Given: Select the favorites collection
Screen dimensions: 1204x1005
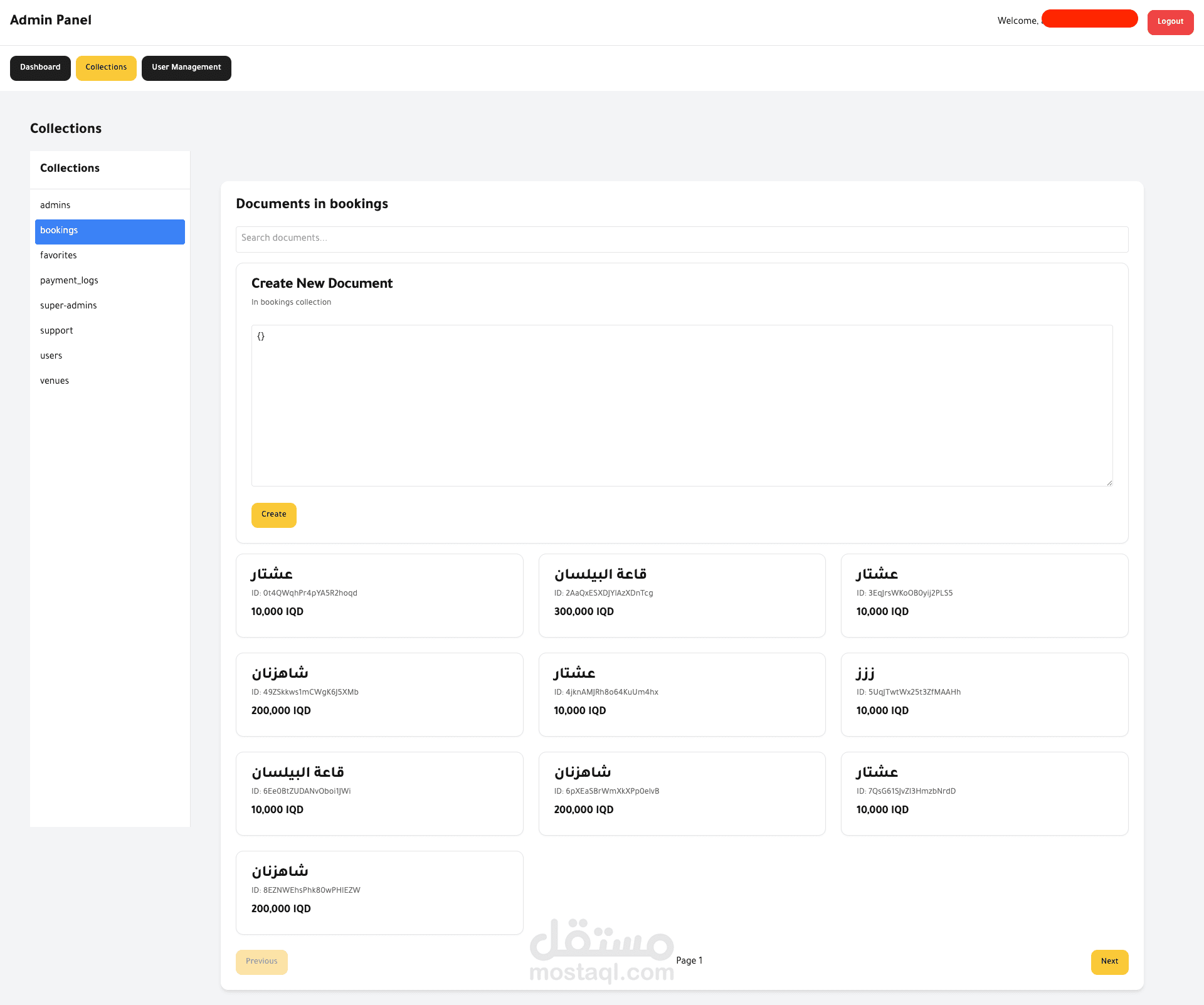Looking at the screenshot, I should pyautogui.click(x=58, y=256).
